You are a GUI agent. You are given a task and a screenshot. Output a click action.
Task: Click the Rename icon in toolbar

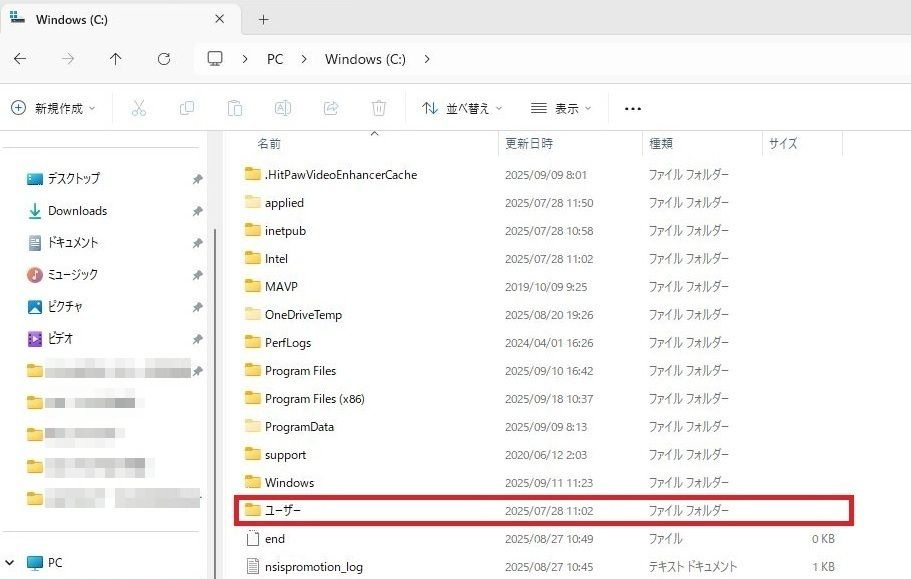(x=283, y=108)
